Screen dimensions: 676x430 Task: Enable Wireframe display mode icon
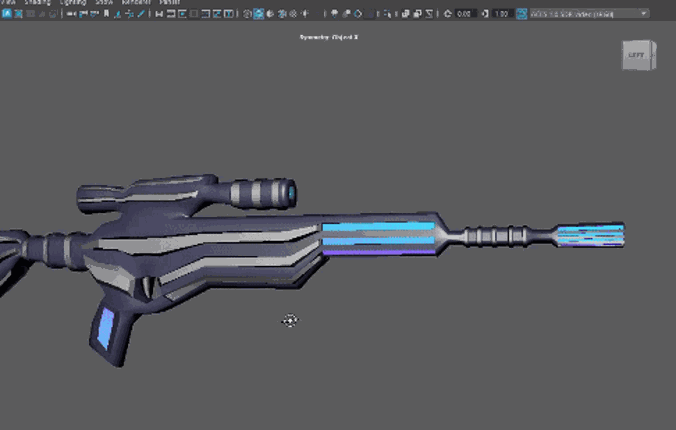[x=246, y=14]
